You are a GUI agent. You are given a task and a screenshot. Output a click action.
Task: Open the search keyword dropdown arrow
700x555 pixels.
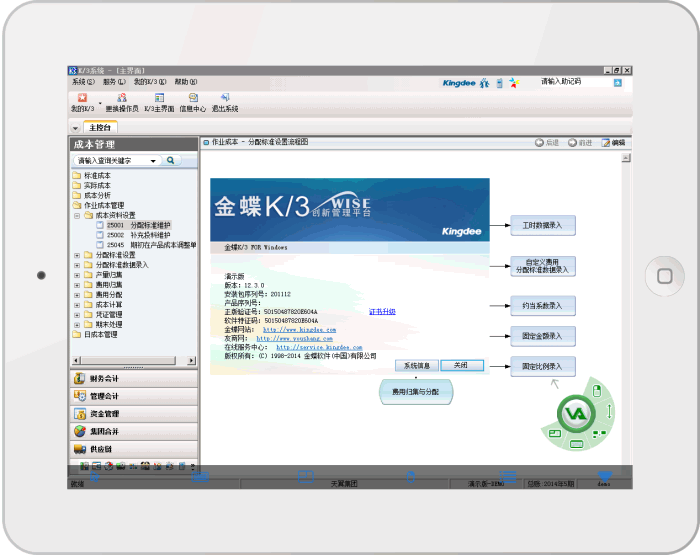(153, 160)
